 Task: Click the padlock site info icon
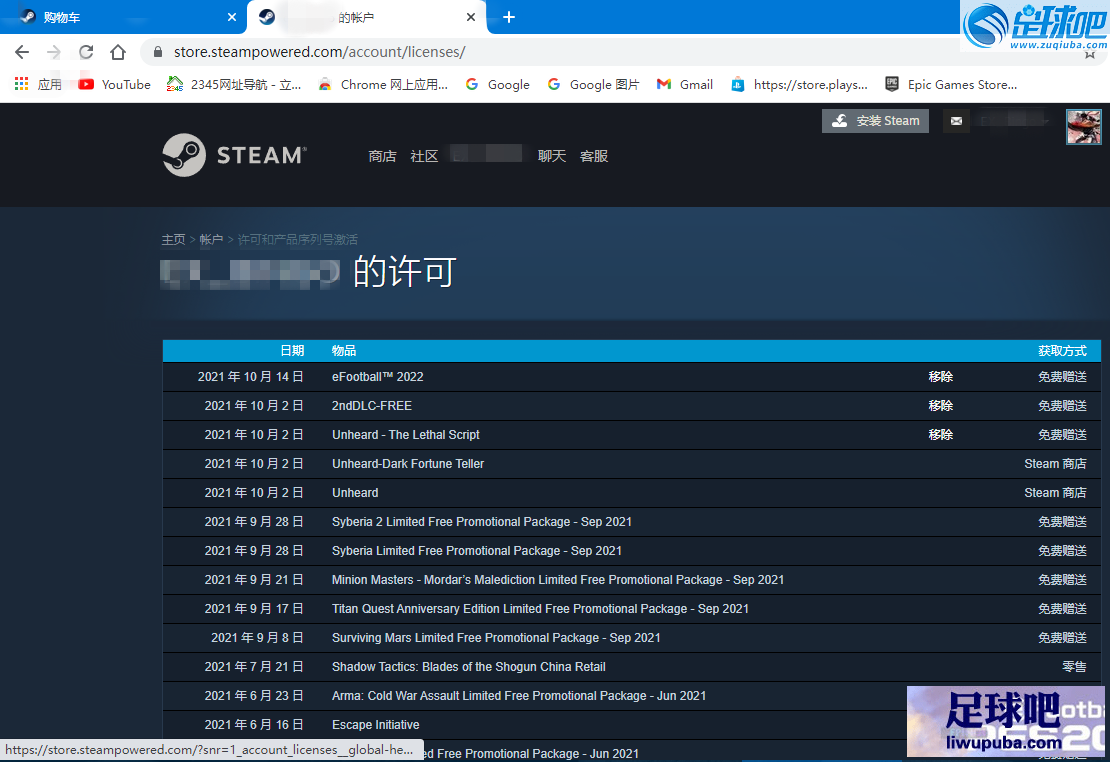click(158, 52)
